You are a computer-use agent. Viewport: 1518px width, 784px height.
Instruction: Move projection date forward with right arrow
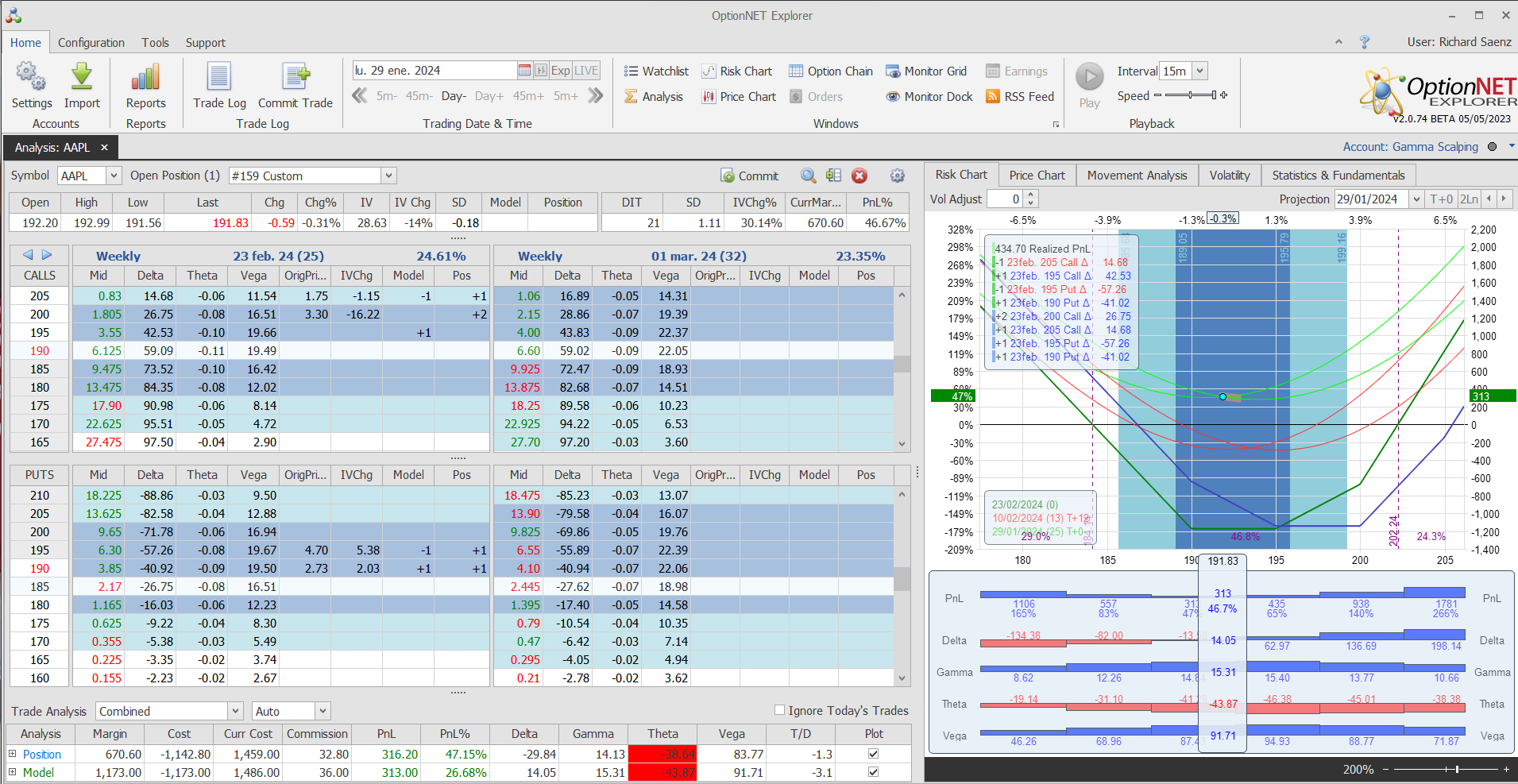(x=1504, y=199)
